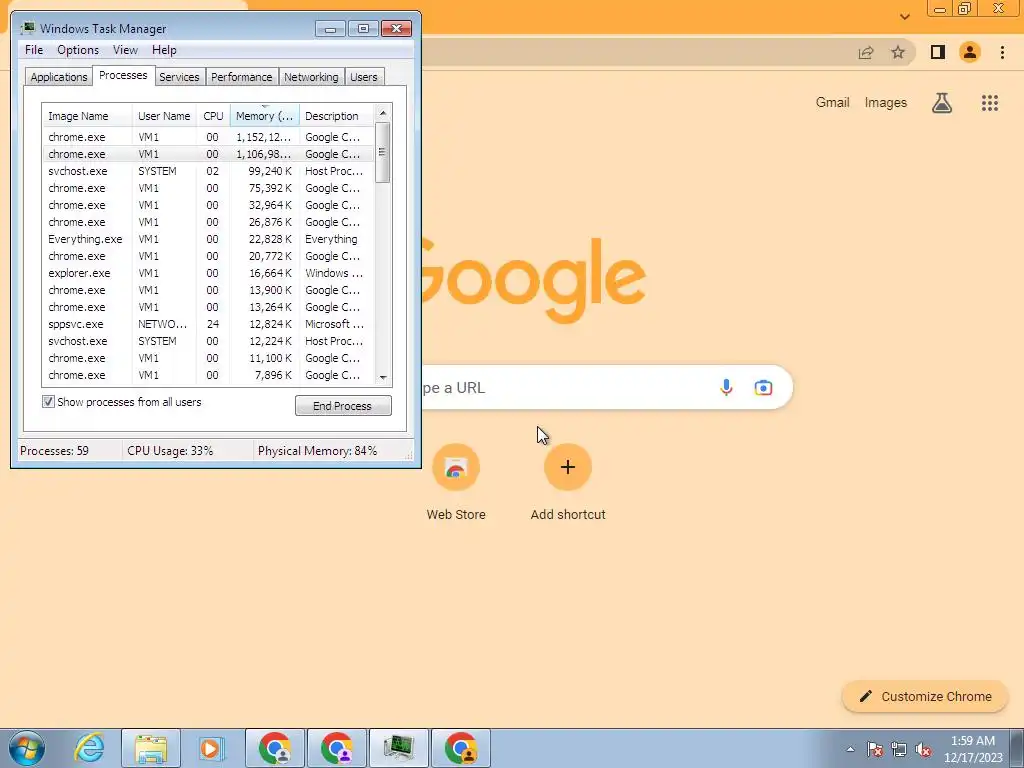Open Images link
This screenshot has width=1024, height=768.
tap(886, 103)
